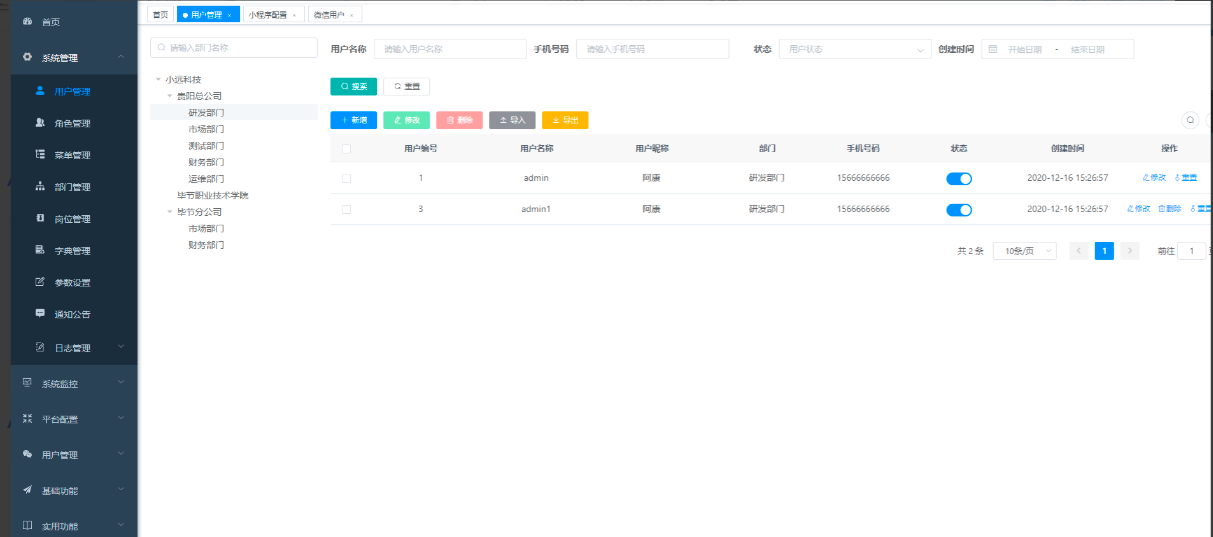The height and width of the screenshot is (537, 1213).
Task: Expand the 日志管理 submenu chevron
Action: (x=121, y=347)
